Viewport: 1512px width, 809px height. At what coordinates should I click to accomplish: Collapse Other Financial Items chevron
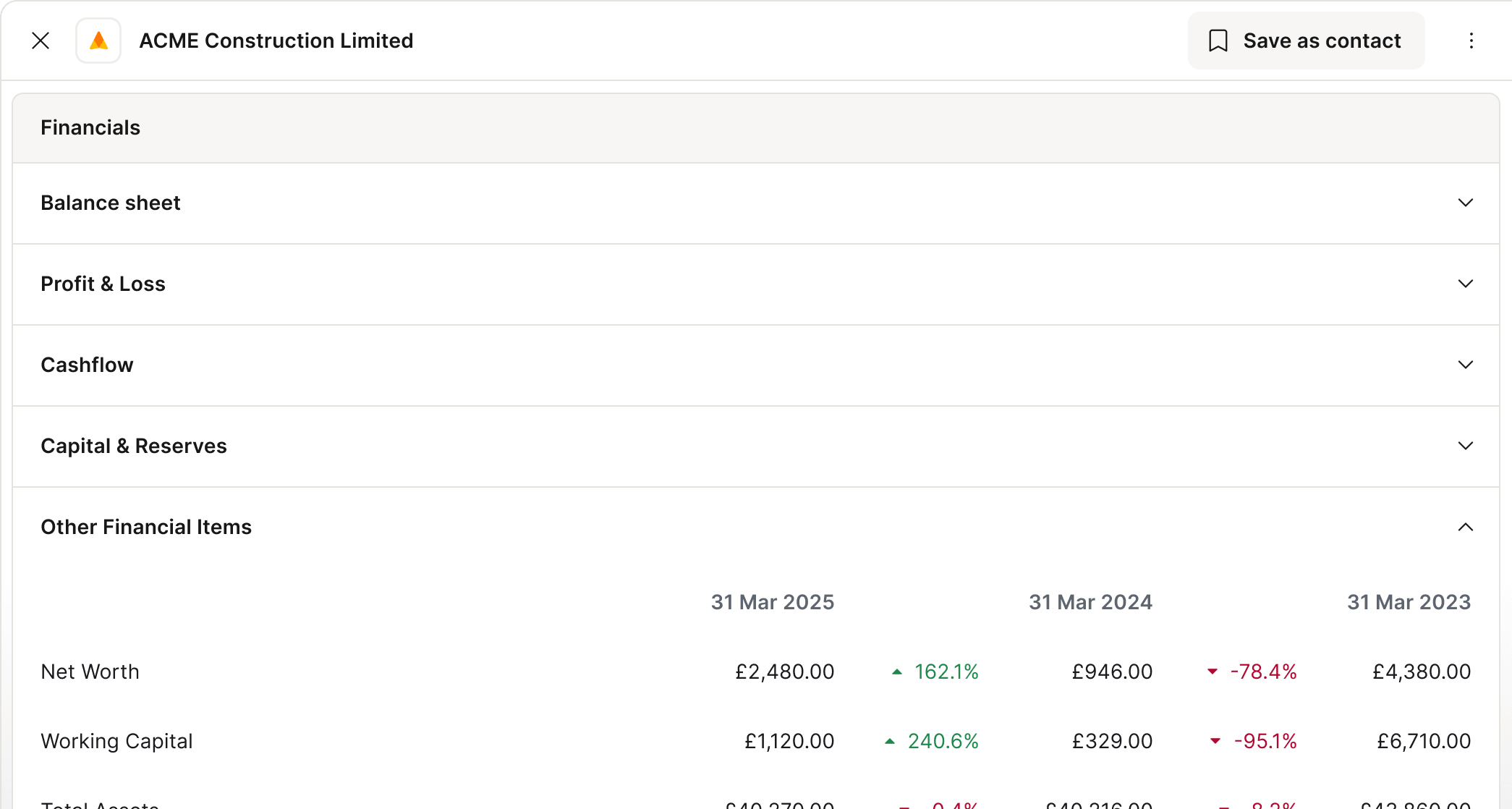(1465, 527)
